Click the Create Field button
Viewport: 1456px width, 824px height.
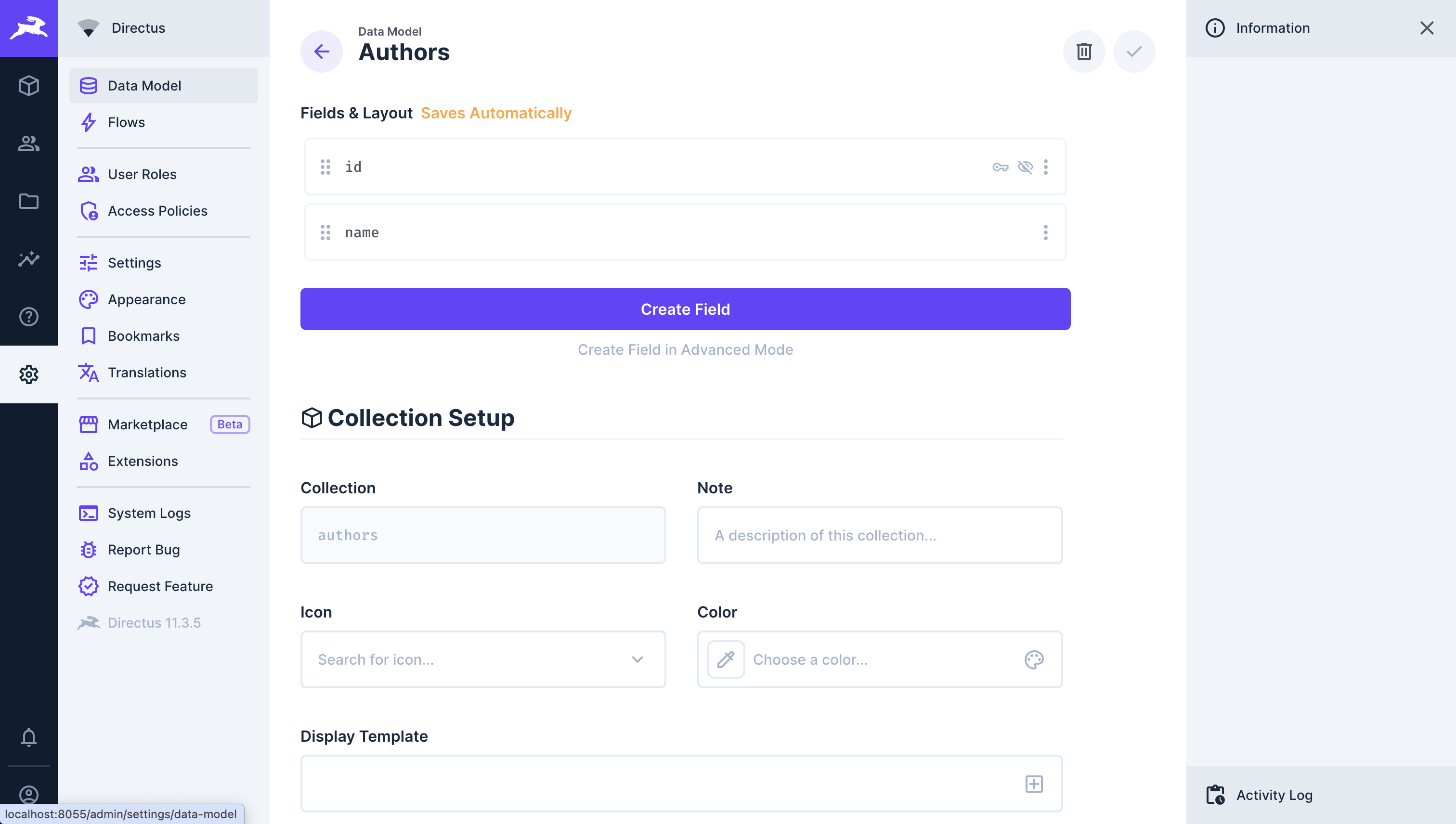[x=685, y=309]
